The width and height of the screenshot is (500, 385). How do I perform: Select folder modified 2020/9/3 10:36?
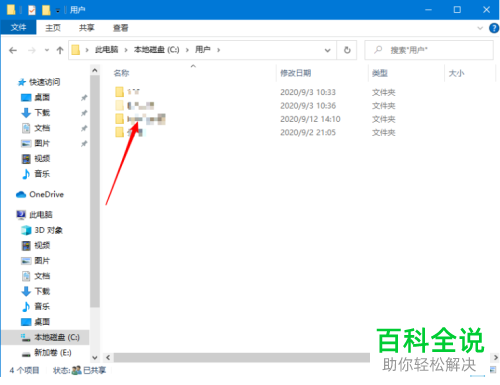point(135,106)
